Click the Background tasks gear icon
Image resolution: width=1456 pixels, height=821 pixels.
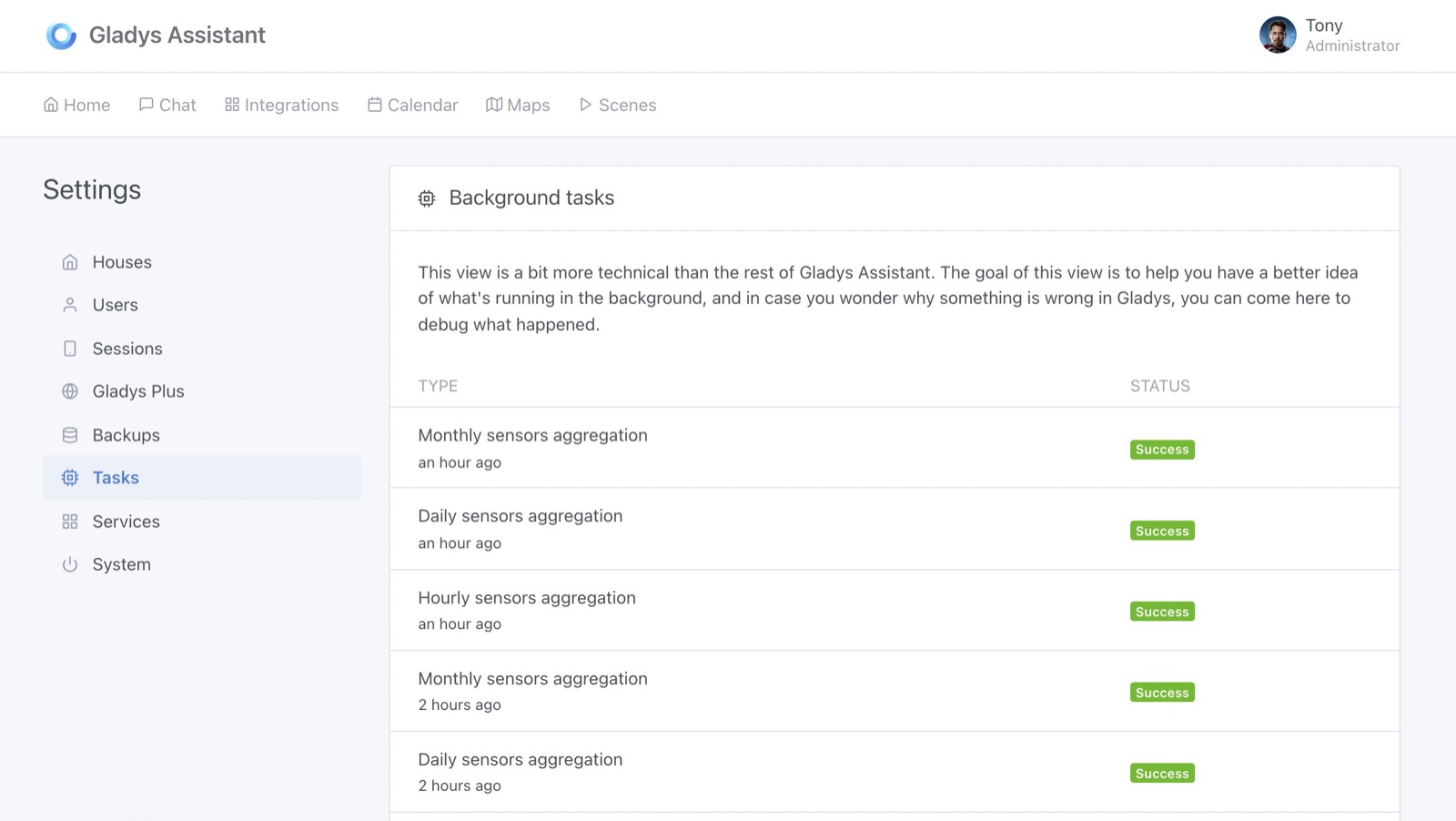427,198
